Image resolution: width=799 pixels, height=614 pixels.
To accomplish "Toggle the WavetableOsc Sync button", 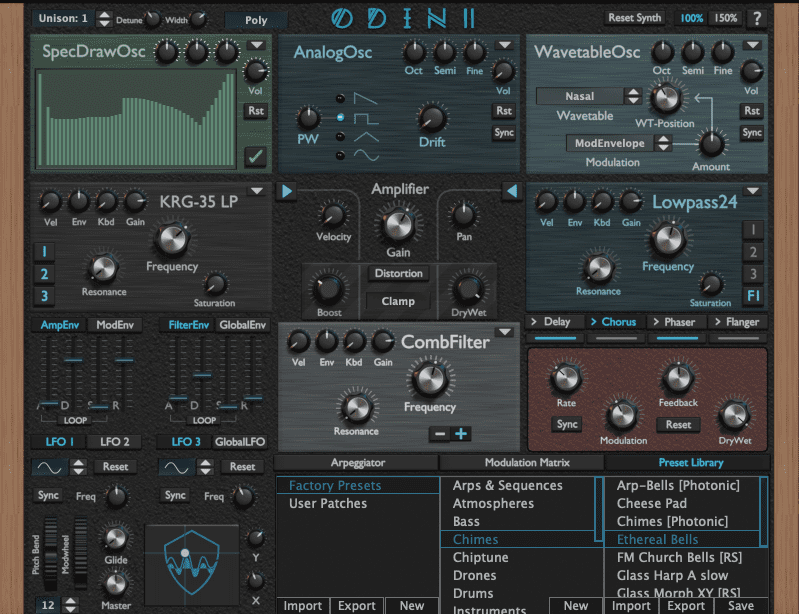I will coord(752,133).
